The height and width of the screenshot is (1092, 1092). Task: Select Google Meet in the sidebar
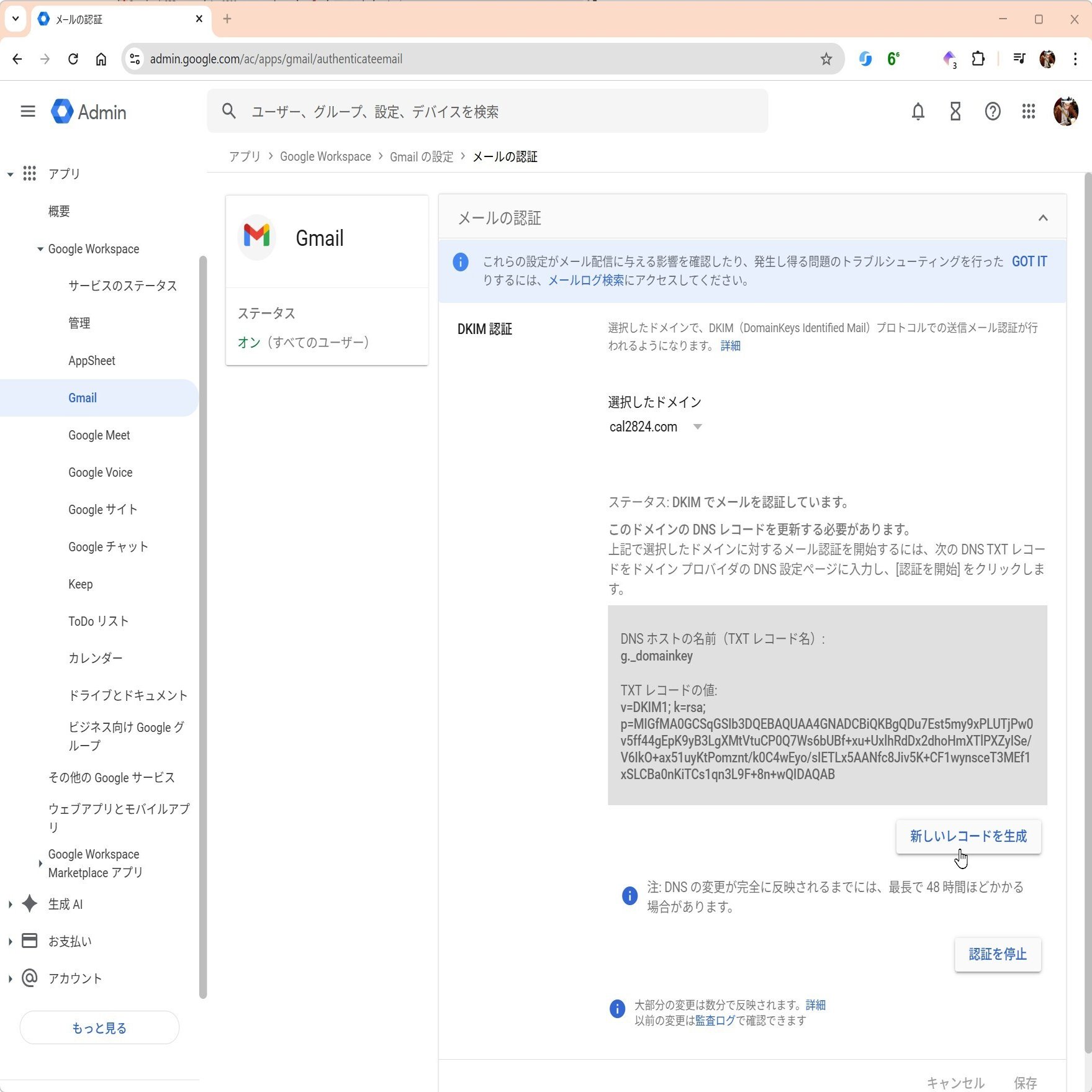pyautogui.click(x=99, y=435)
